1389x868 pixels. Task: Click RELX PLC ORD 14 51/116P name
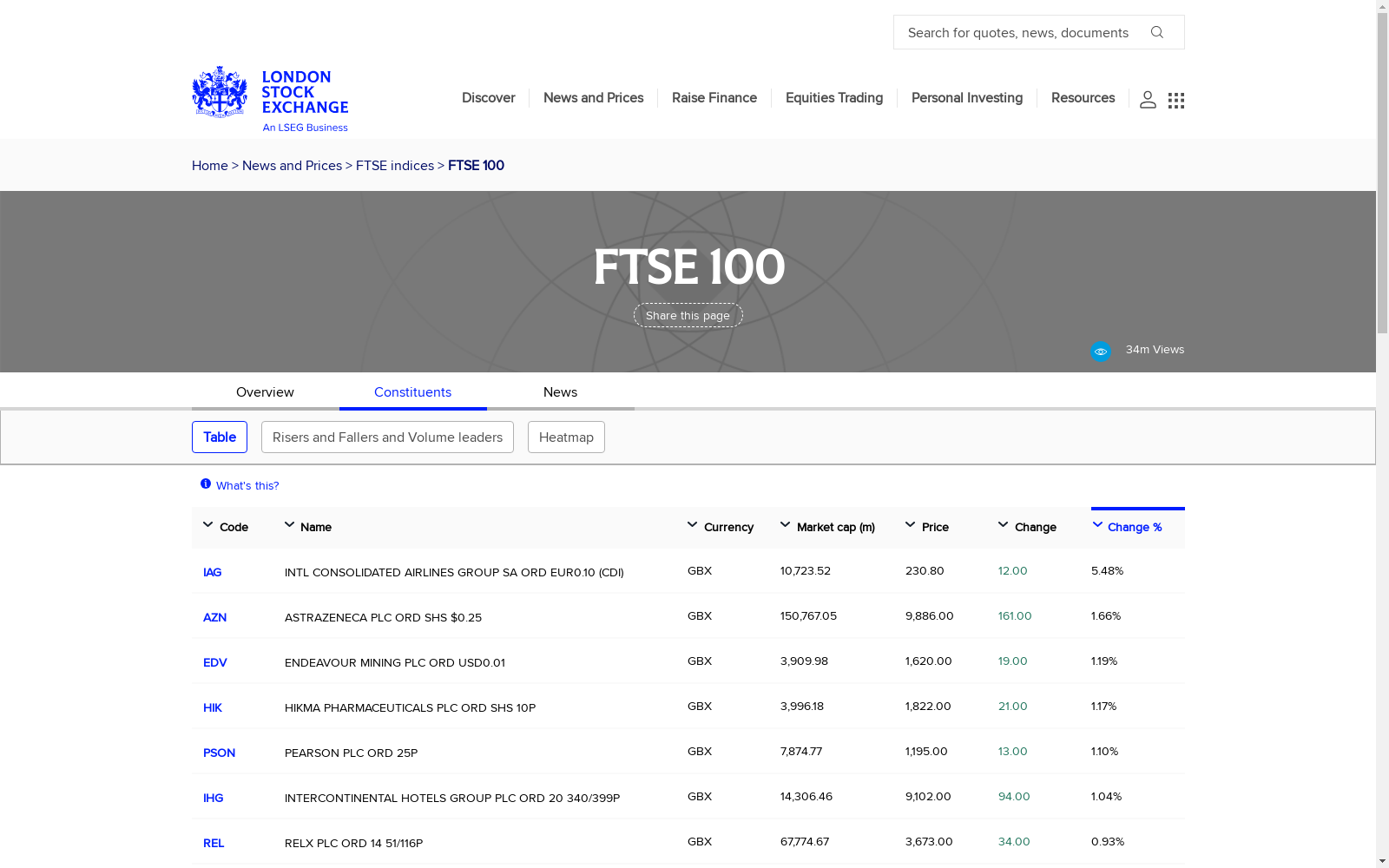click(353, 843)
